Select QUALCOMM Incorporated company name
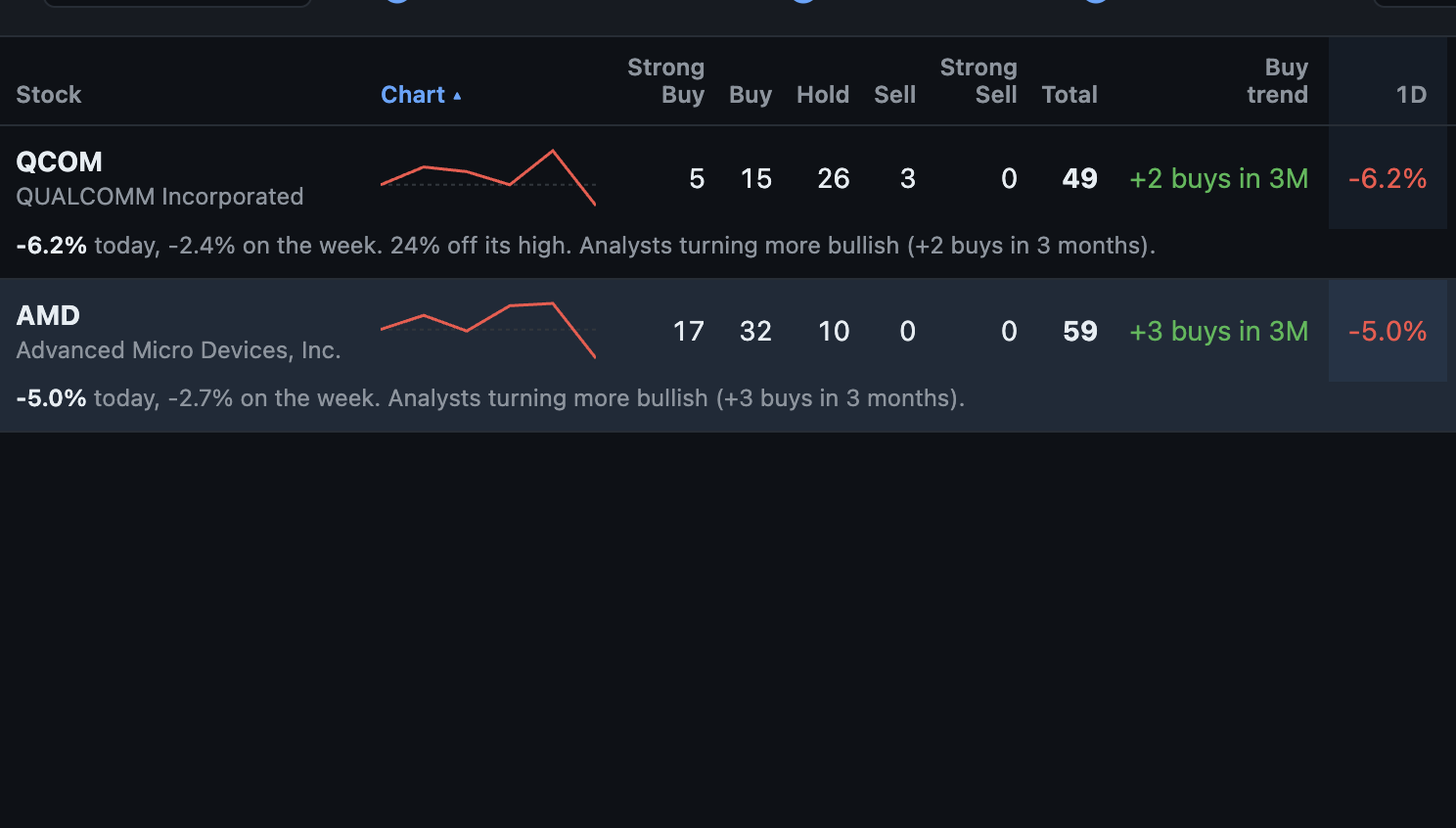The height and width of the screenshot is (828, 1456). pyautogui.click(x=159, y=197)
